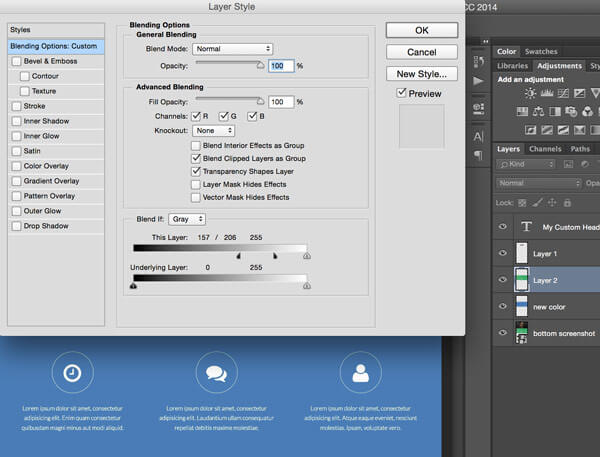The image size is (600, 457).
Task: Select Blending Options: Custom in Styles list
Action: pyautogui.click(x=56, y=46)
